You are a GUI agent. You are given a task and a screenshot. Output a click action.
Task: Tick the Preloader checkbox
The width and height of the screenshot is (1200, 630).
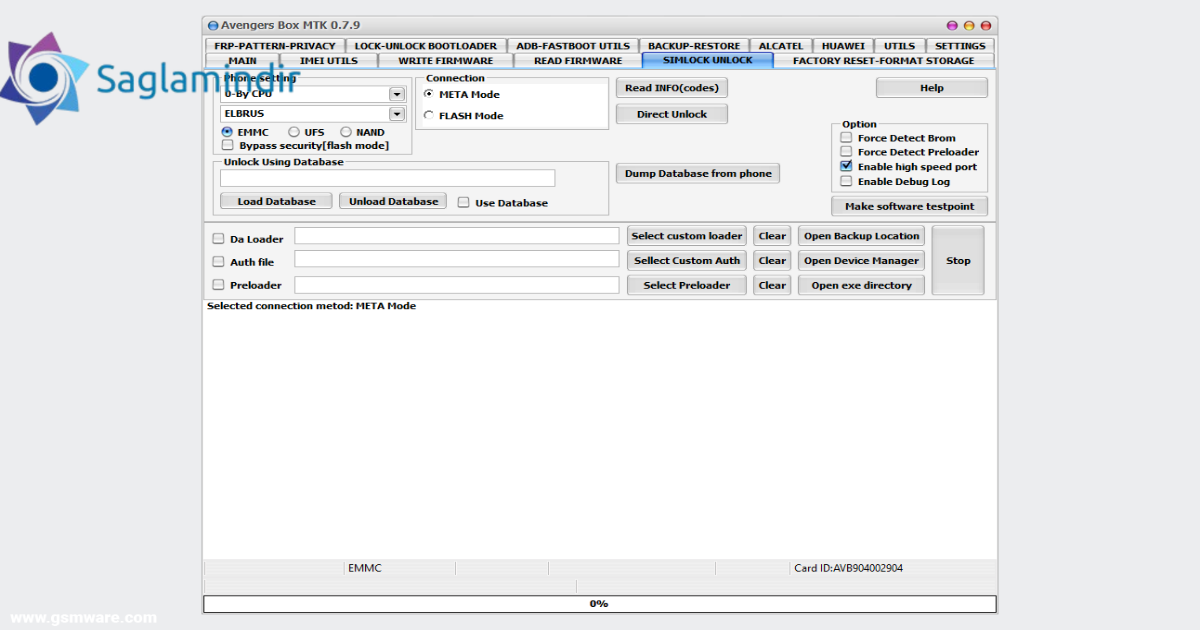(219, 285)
